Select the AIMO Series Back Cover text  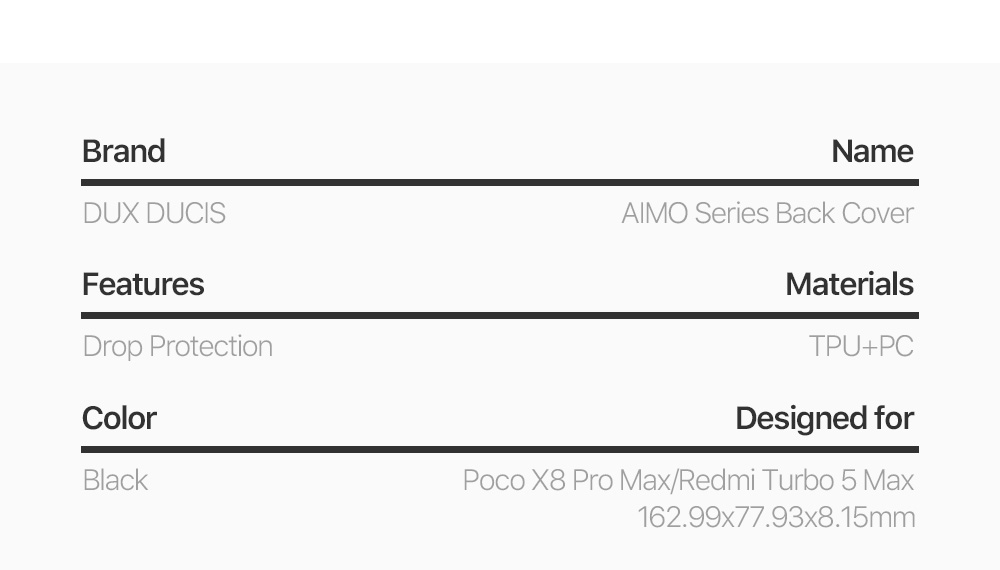coord(767,213)
